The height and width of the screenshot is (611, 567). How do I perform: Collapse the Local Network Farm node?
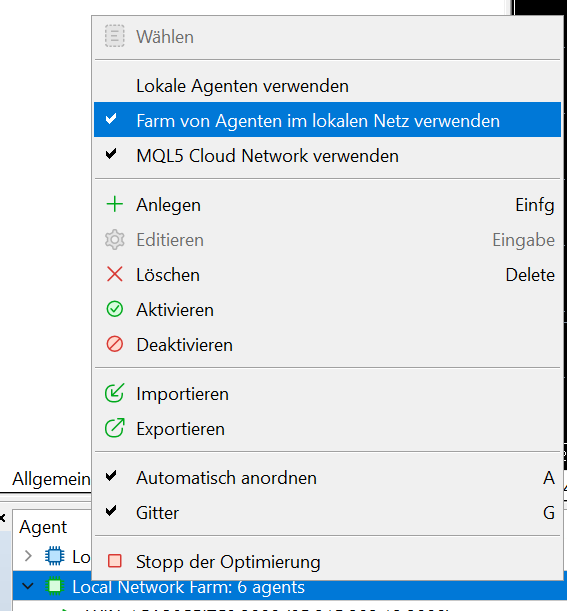coord(28,586)
